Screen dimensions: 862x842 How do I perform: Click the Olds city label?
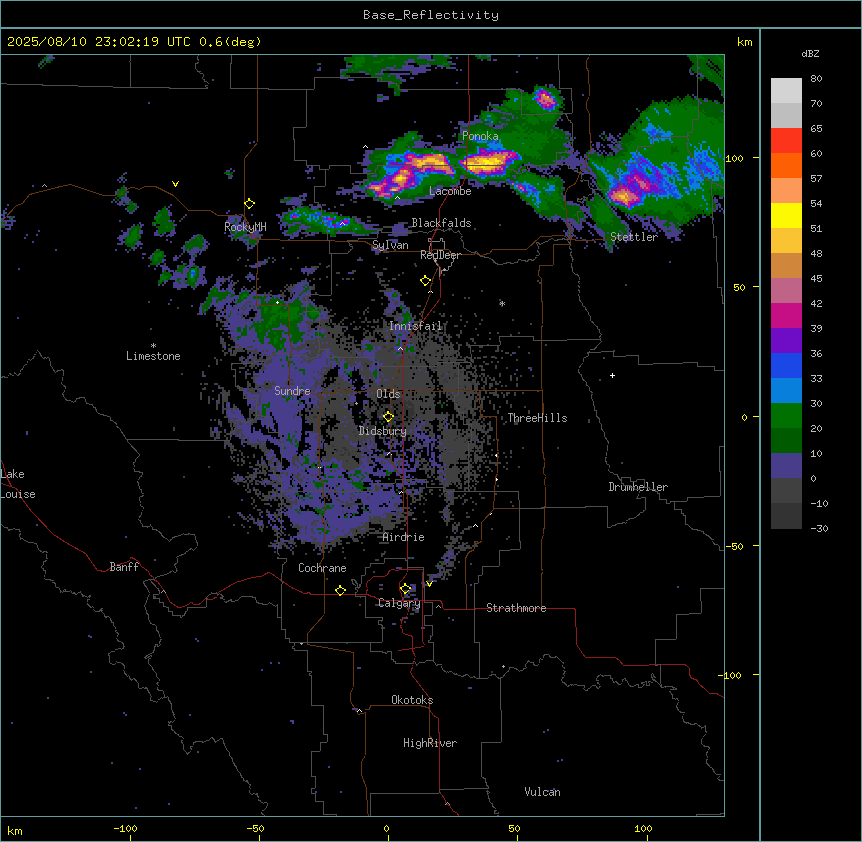[x=388, y=394]
